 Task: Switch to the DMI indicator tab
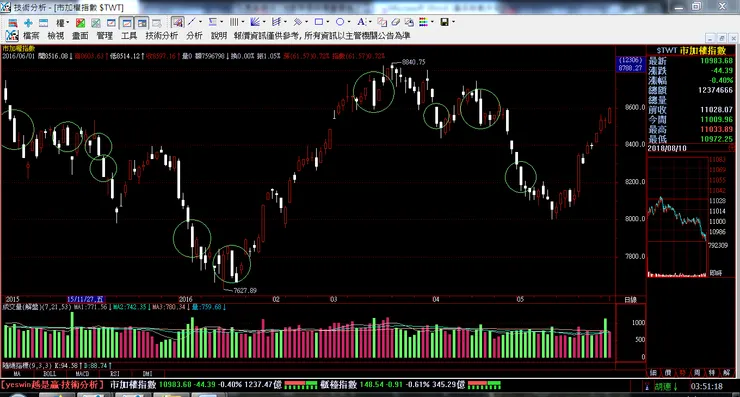[147, 373]
